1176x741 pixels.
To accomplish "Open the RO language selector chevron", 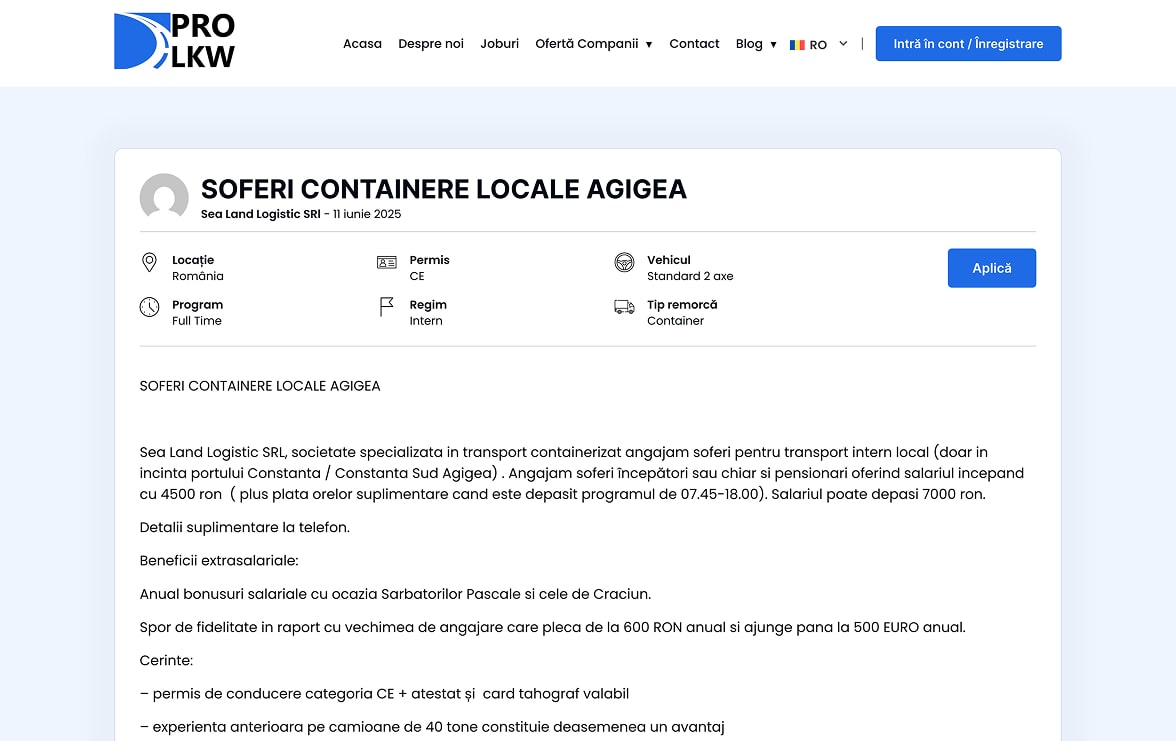I will (x=843, y=44).
